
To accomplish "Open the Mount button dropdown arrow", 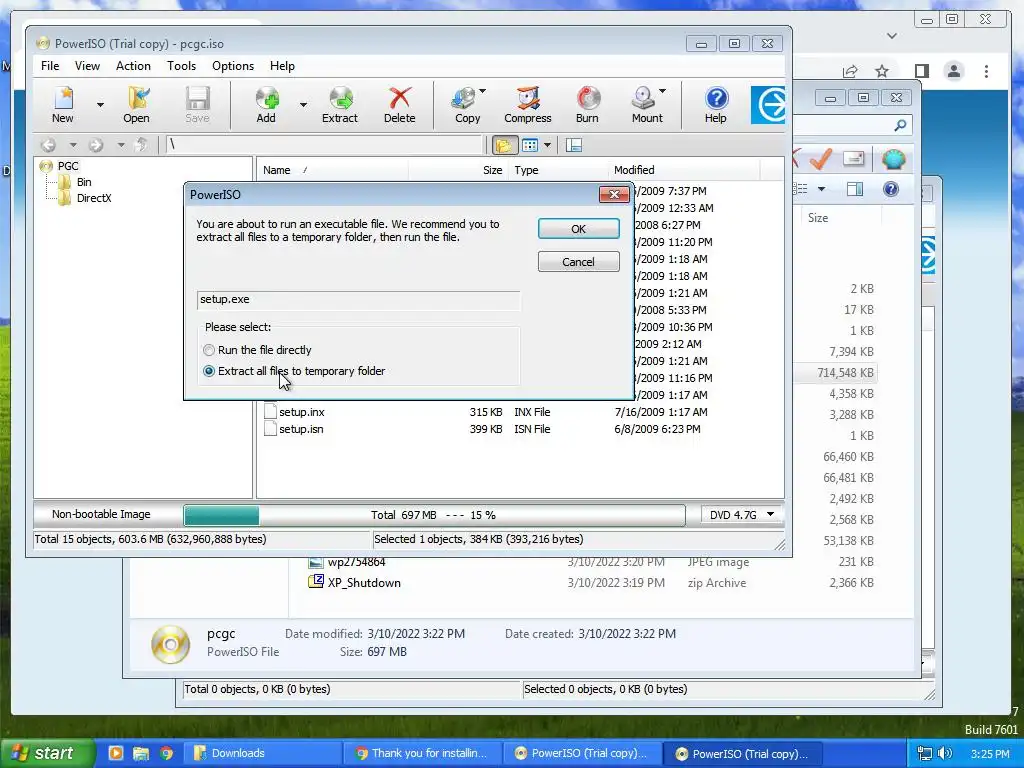I will pyautogui.click(x=662, y=91).
